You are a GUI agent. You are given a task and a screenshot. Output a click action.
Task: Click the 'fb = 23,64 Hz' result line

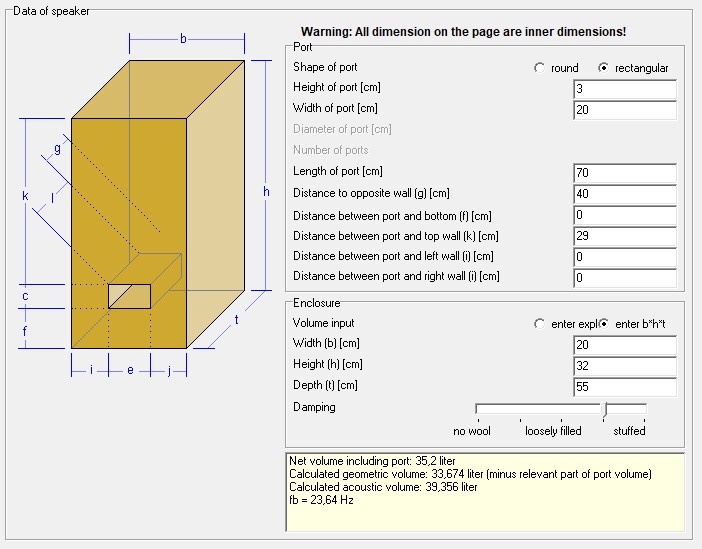(x=321, y=500)
